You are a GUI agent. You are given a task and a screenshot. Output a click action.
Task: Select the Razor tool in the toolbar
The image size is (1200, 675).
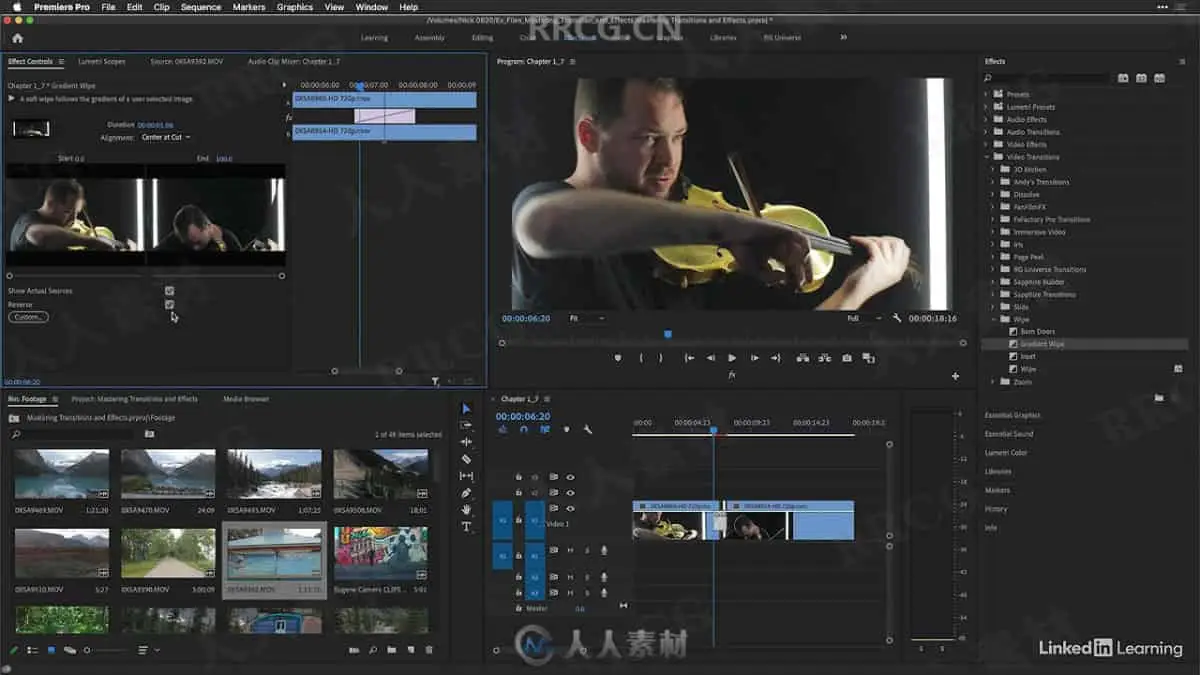[x=466, y=459]
